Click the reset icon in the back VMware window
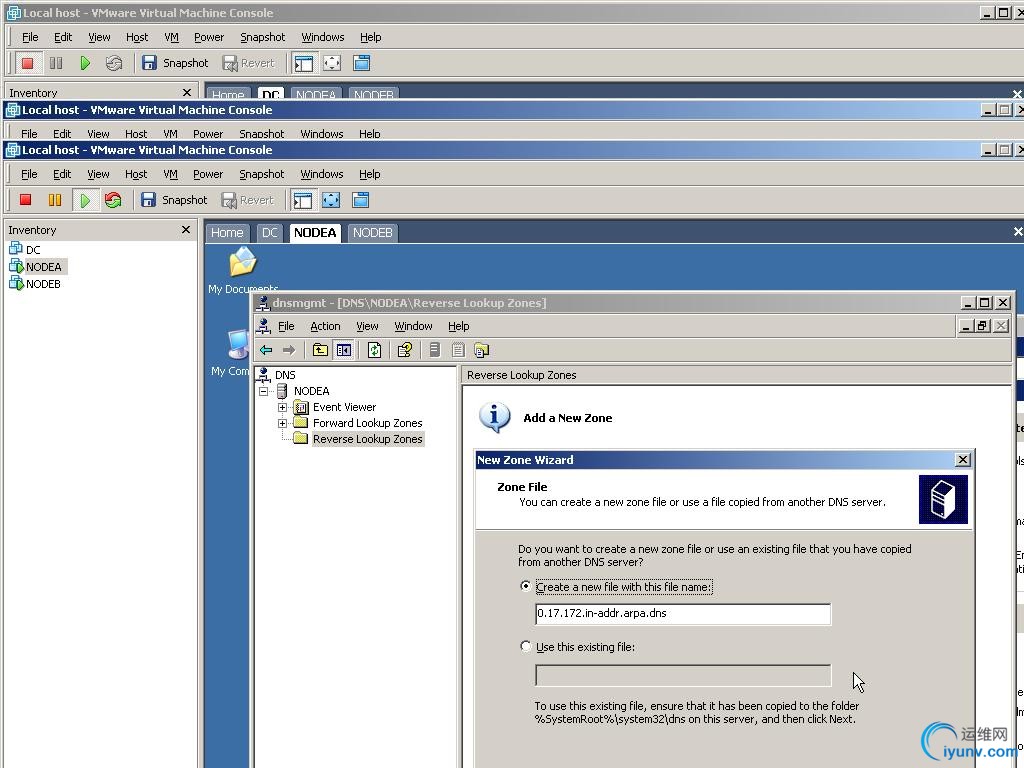The height and width of the screenshot is (768, 1024). 114,63
